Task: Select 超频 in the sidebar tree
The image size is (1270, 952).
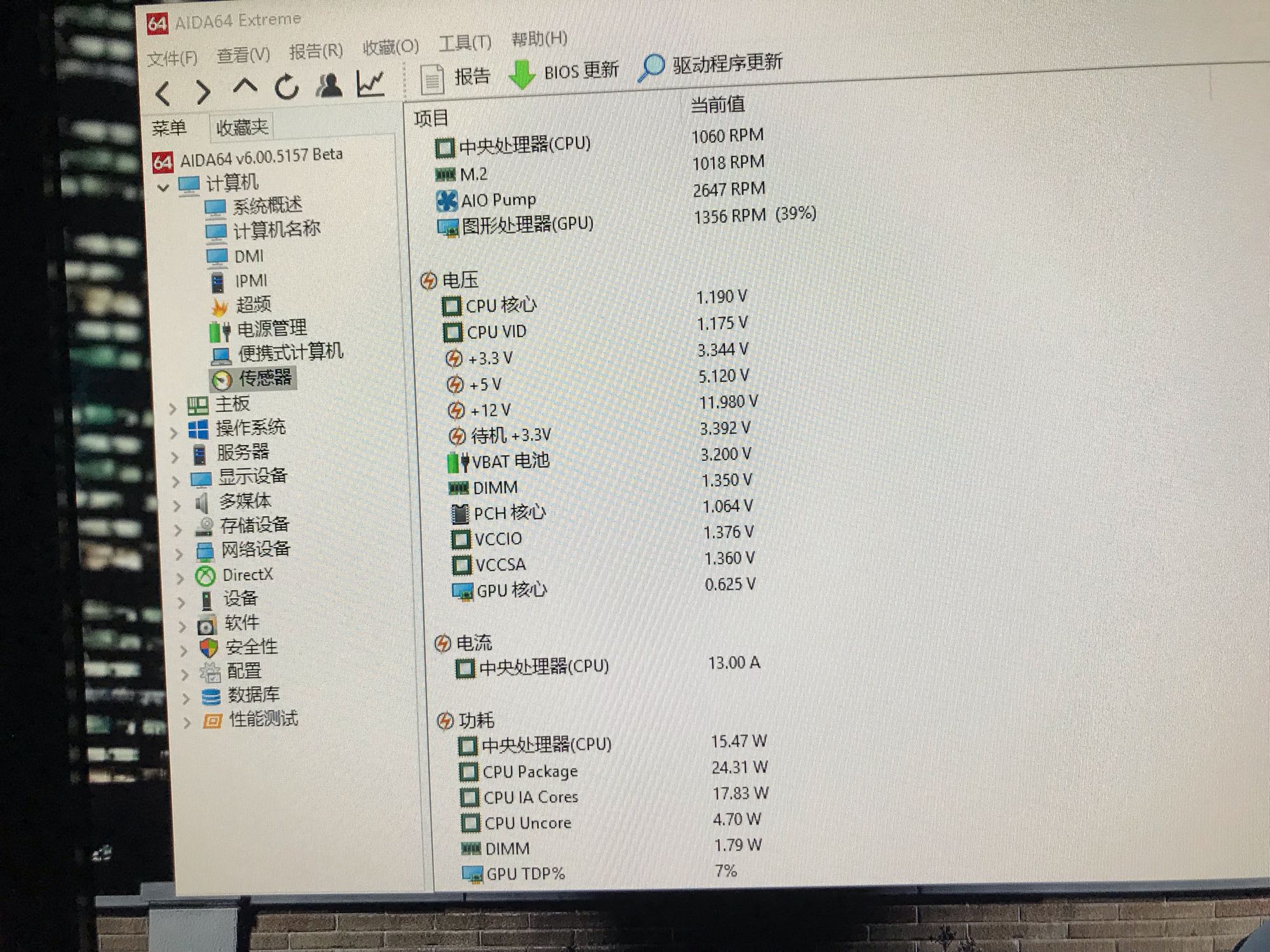Action: (x=253, y=305)
